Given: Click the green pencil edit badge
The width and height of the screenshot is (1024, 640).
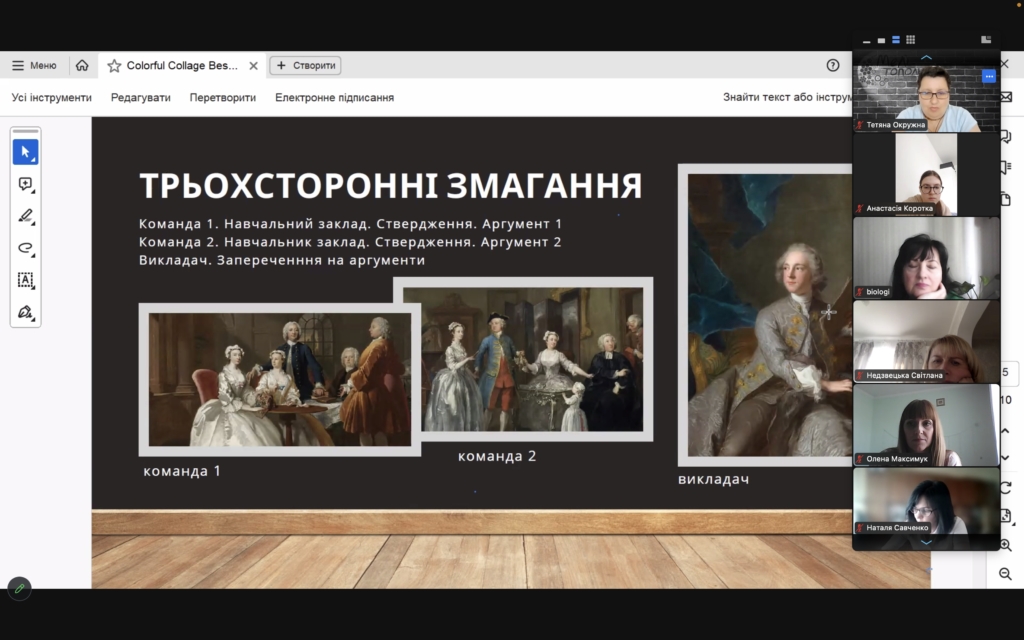Looking at the screenshot, I should tap(20, 588).
